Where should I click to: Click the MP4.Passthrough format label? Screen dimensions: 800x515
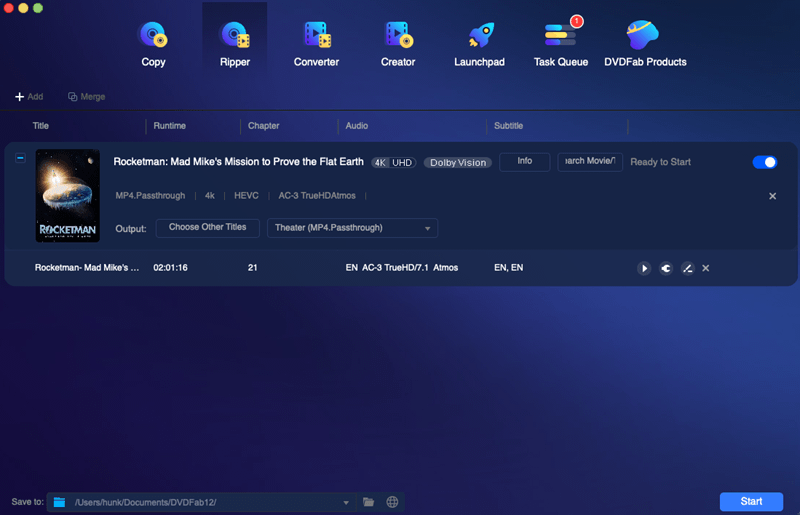(150, 195)
